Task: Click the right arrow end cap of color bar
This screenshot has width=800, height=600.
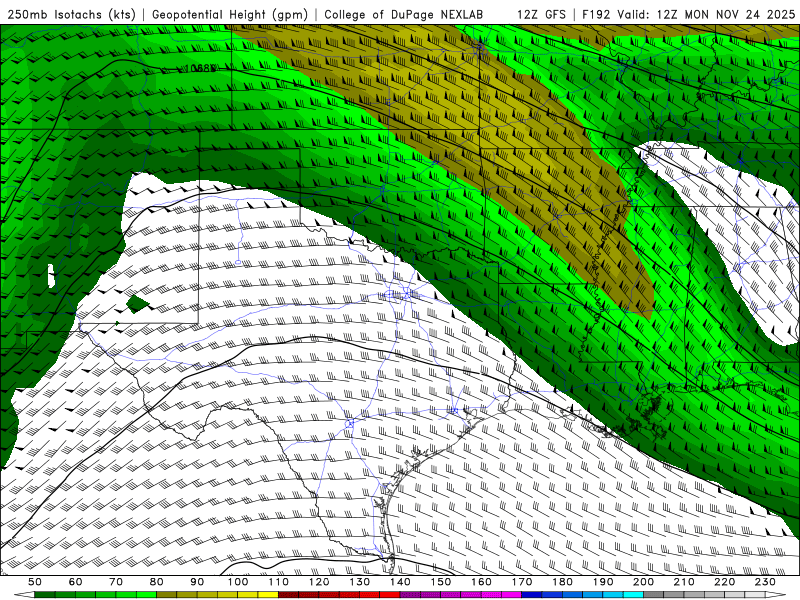Action: point(776,594)
